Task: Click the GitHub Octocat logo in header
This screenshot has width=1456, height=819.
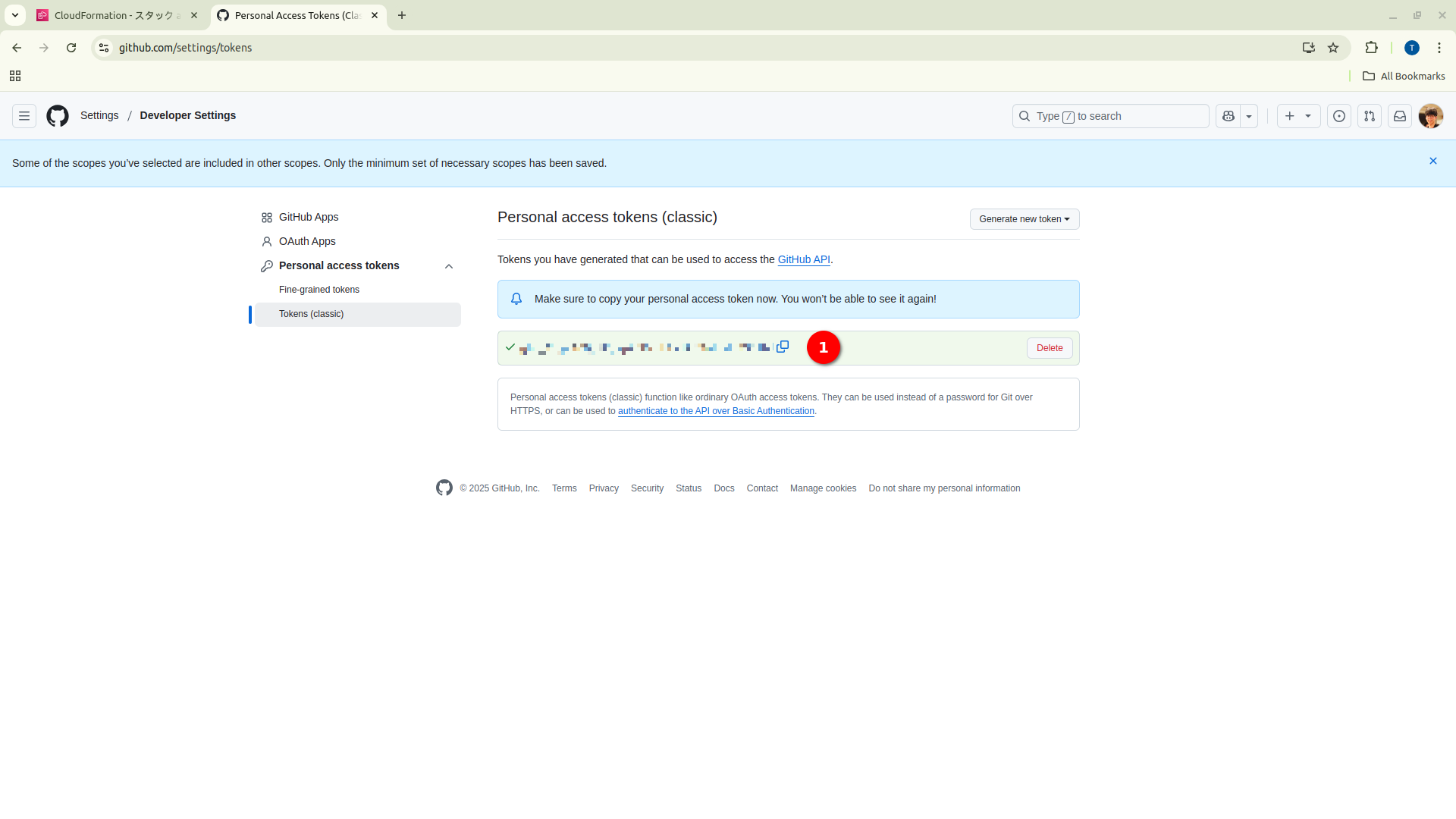Action: (x=58, y=116)
